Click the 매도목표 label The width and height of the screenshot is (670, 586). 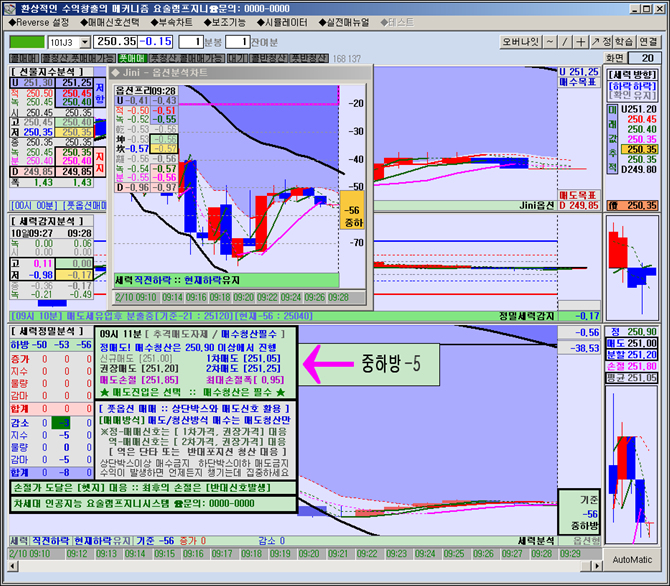pyautogui.click(x=579, y=195)
